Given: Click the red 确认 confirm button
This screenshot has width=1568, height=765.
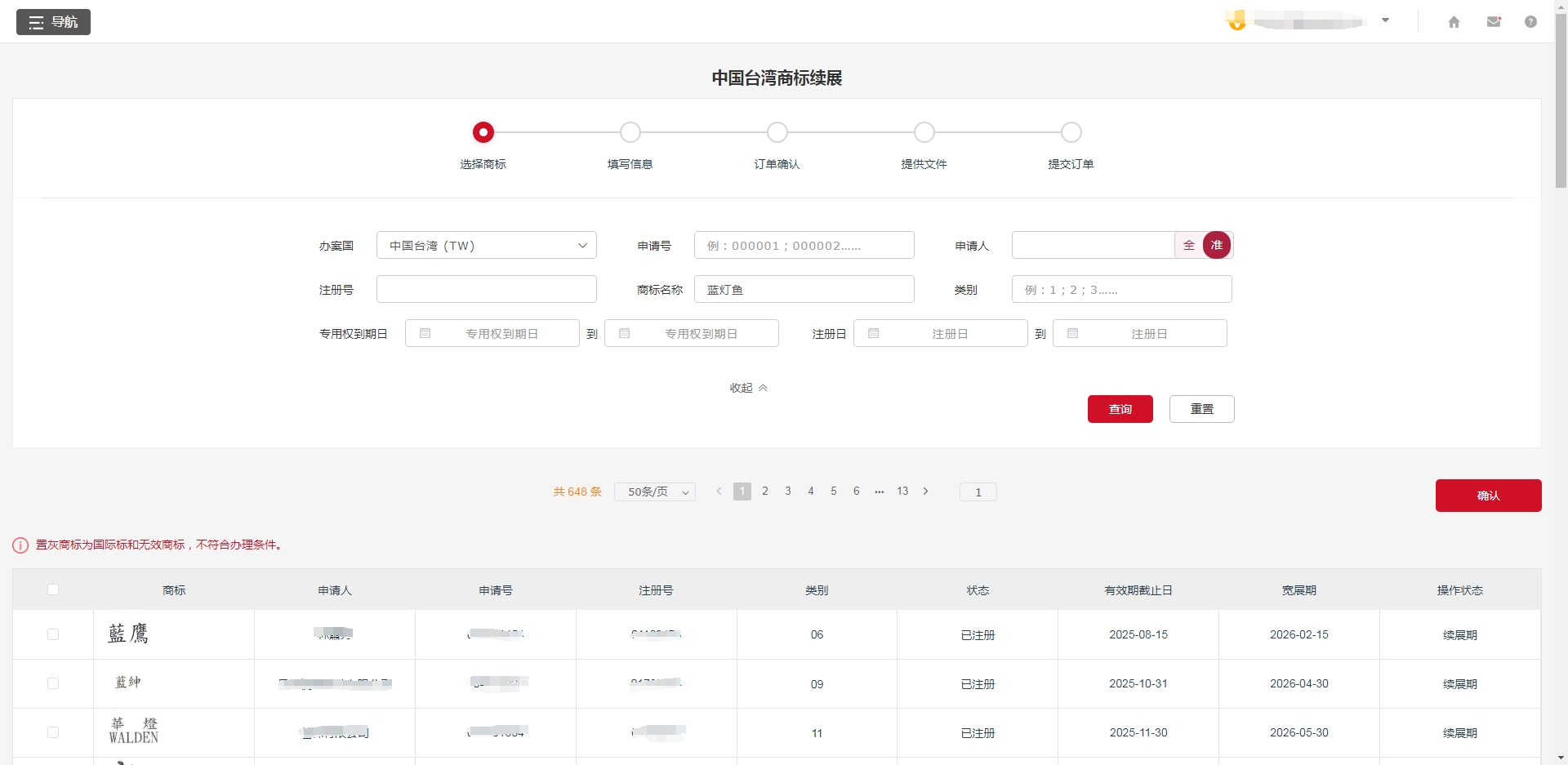Looking at the screenshot, I should pyautogui.click(x=1489, y=496).
